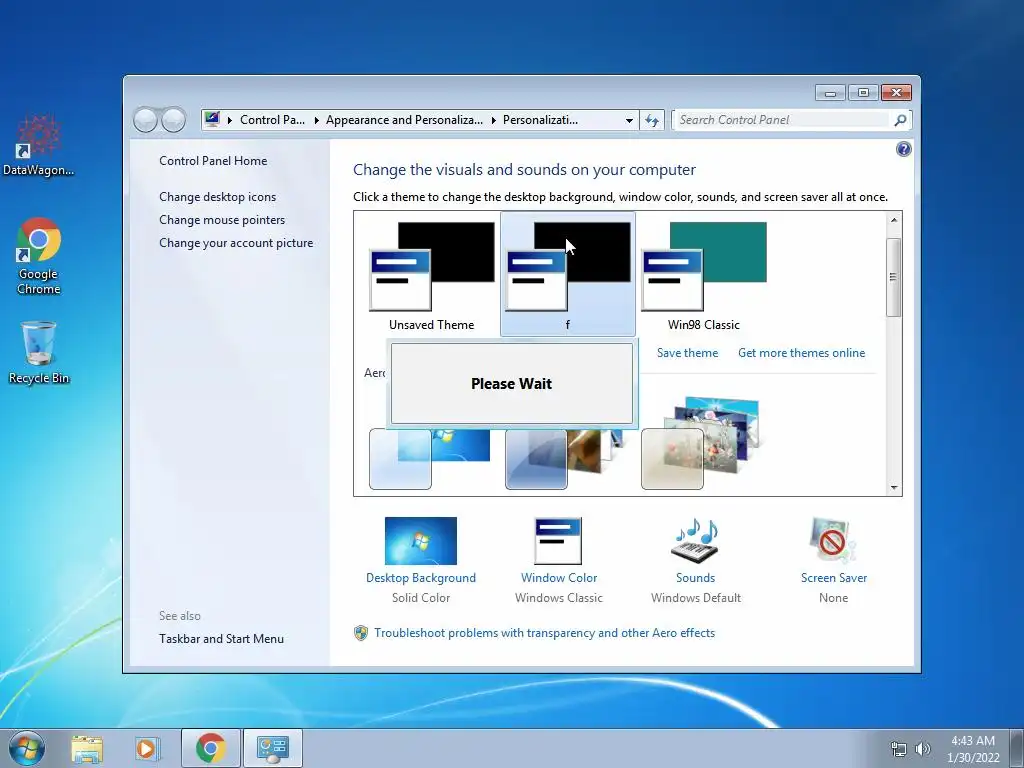The image size is (1024, 768).
Task: Click the Personalization breadcrumb
Action: (540, 120)
